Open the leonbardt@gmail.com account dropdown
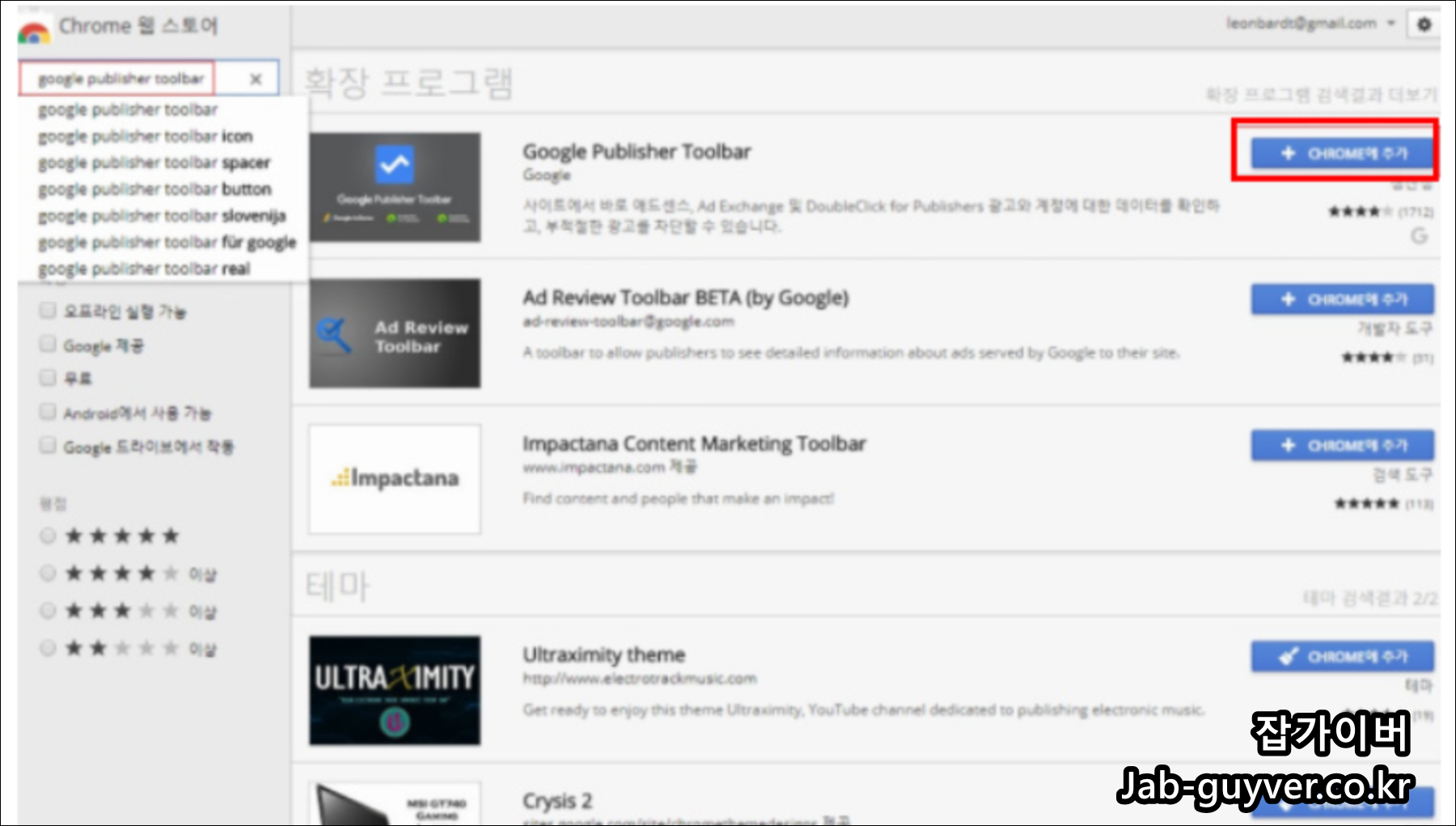The height and width of the screenshot is (826, 1456). click(x=1310, y=23)
